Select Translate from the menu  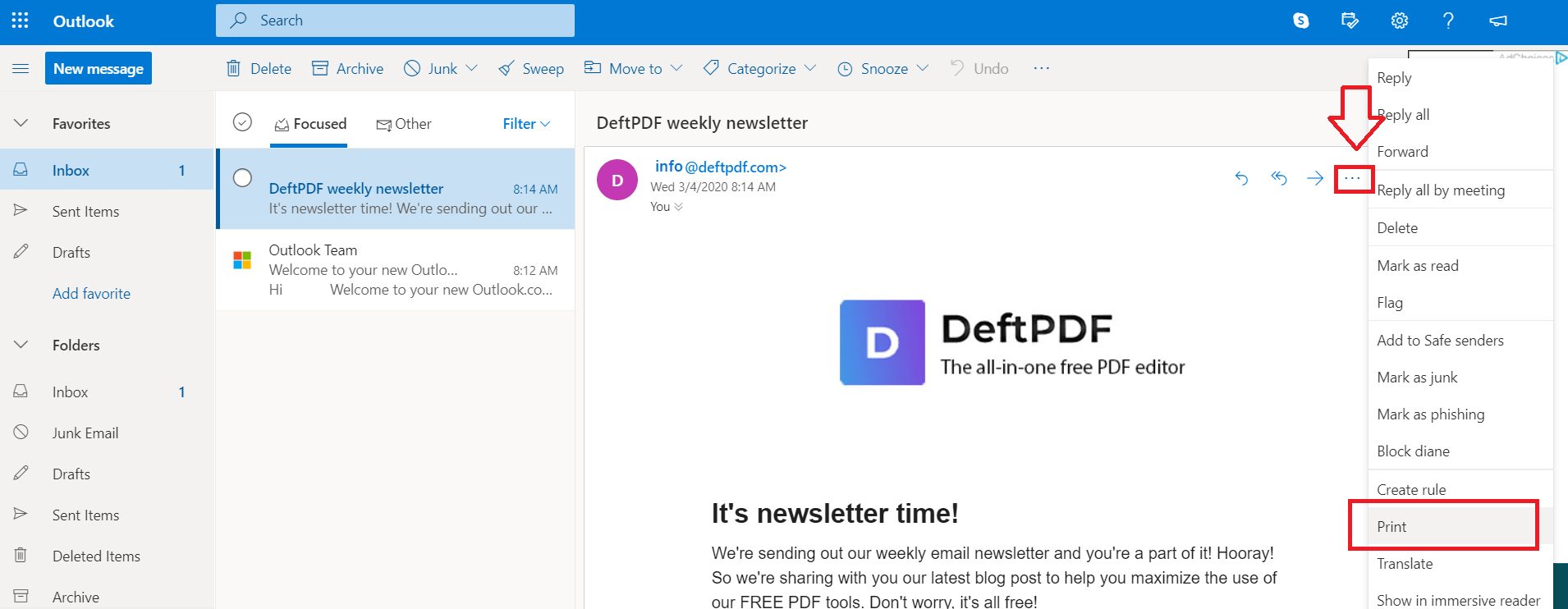coord(1460,564)
